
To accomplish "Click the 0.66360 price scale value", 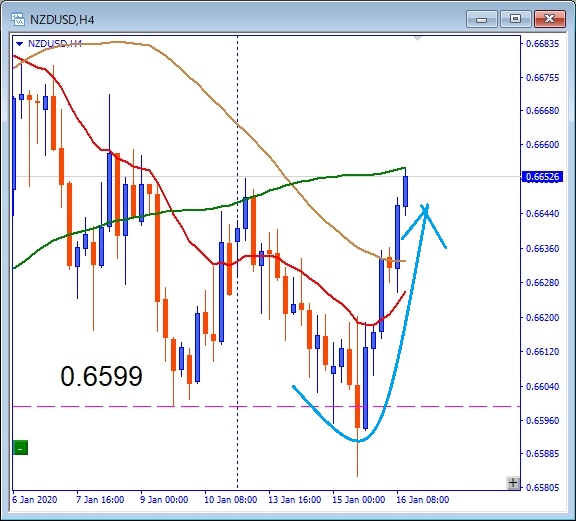I will click(x=543, y=248).
